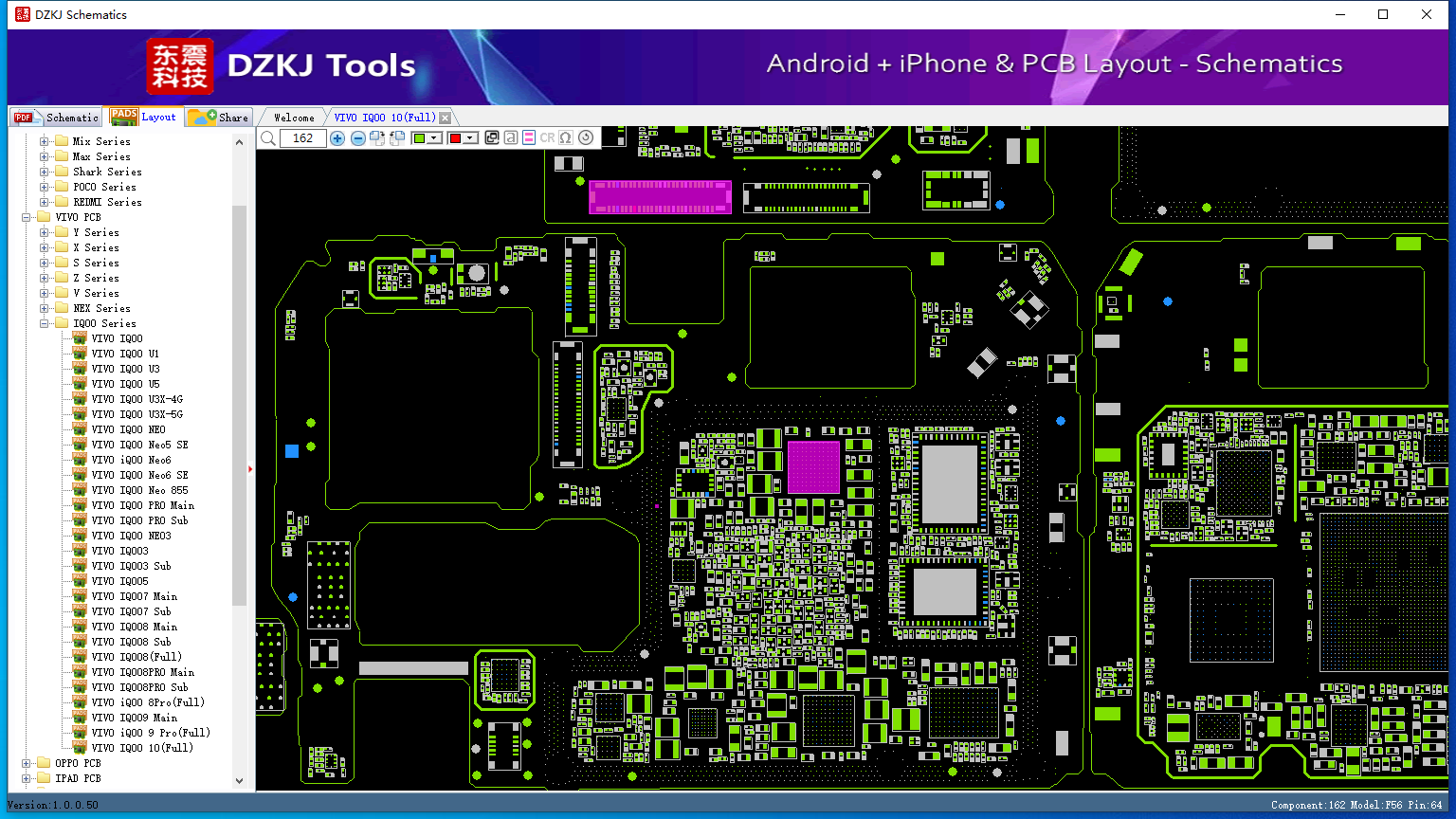Screen dimensions: 1456x819
Task: Pick the green color swatch in toolbar
Action: coord(419,138)
